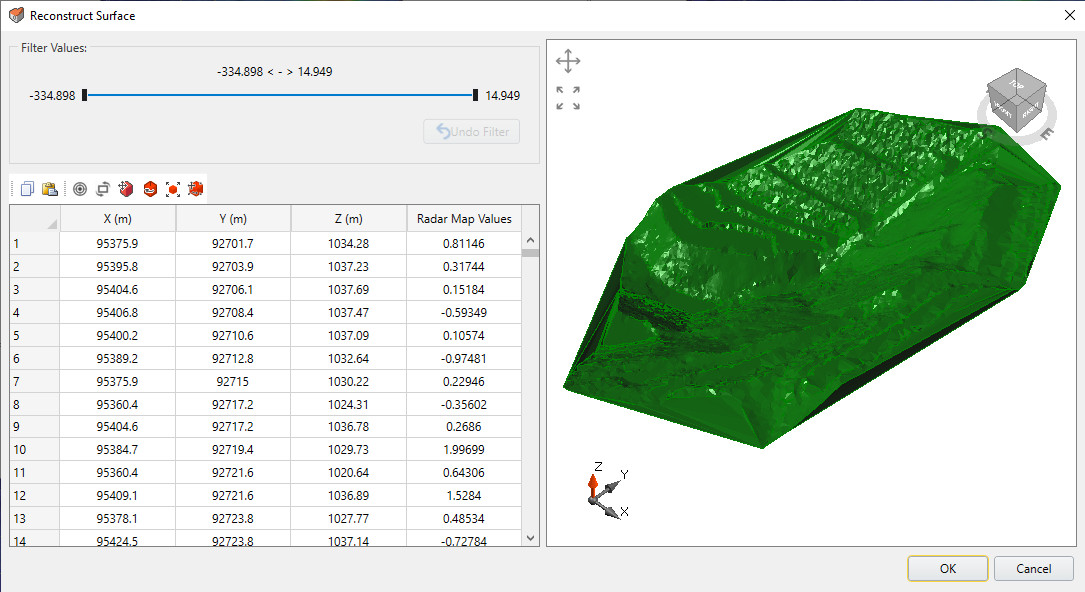Screen dimensions: 1085x592
Task: Click the right filter slider handle
Action: click(x=475, y=95)
